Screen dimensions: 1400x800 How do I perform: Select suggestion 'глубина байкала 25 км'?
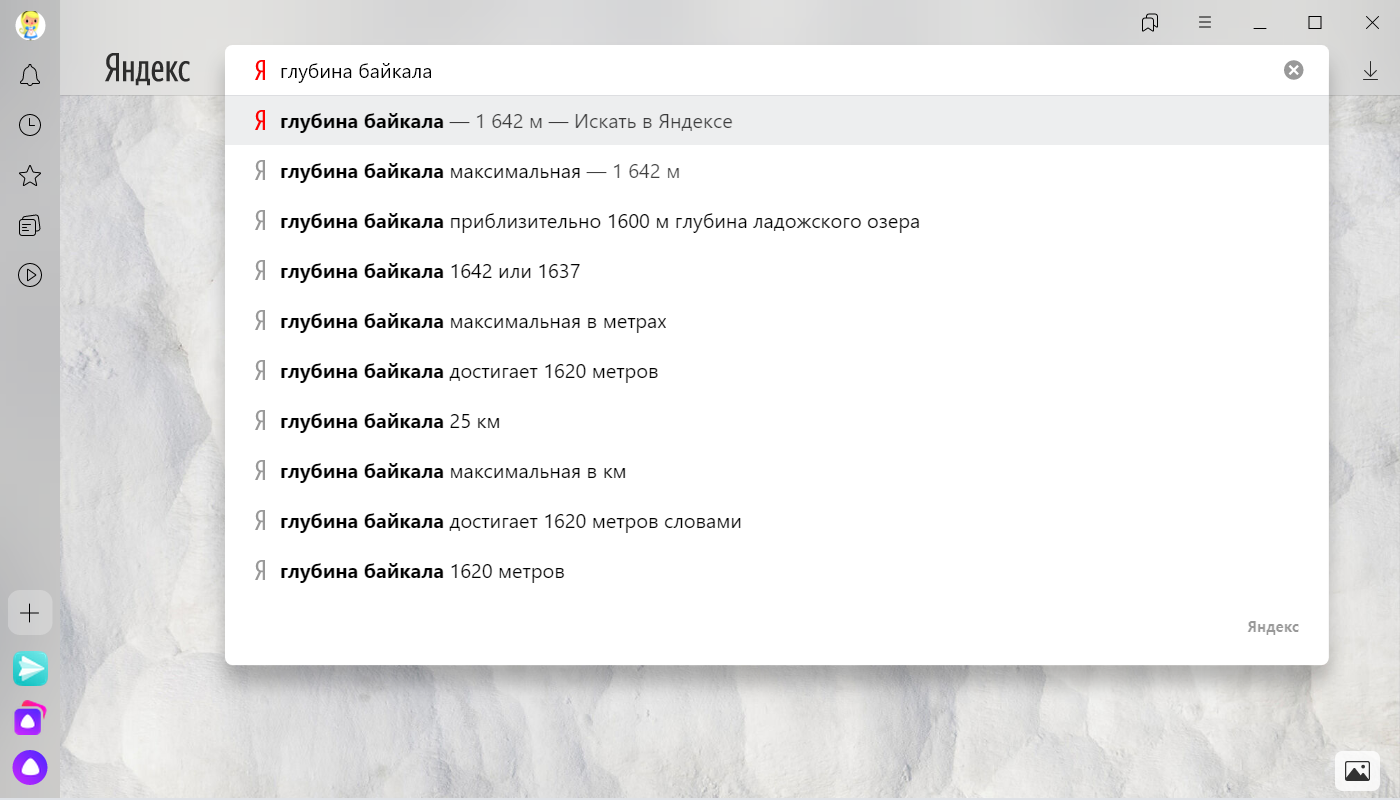point(777,421)
